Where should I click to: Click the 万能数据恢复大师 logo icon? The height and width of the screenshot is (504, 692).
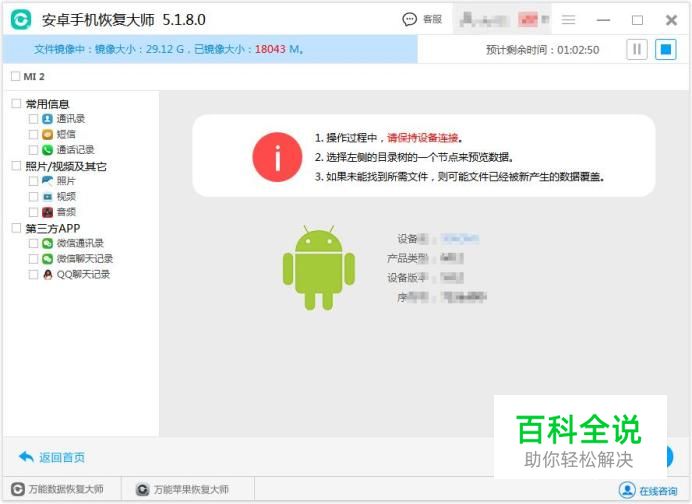[x=17, y=489]
